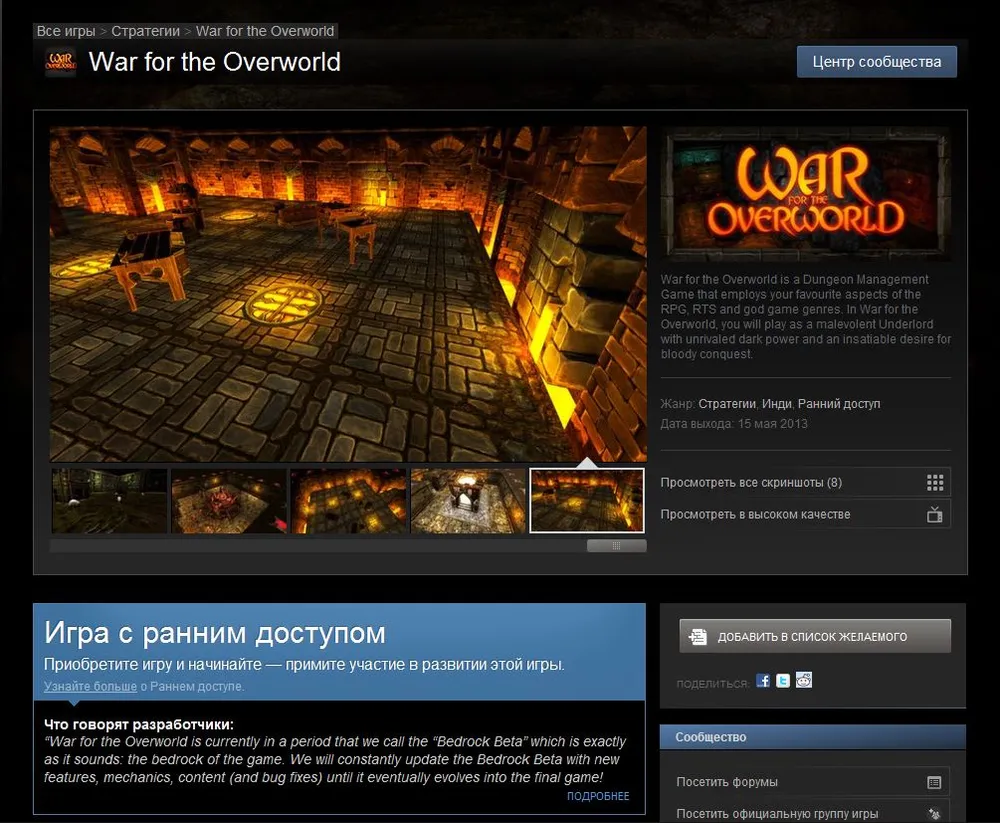Open Узнайте больше about early access

(x=90, y=686)
